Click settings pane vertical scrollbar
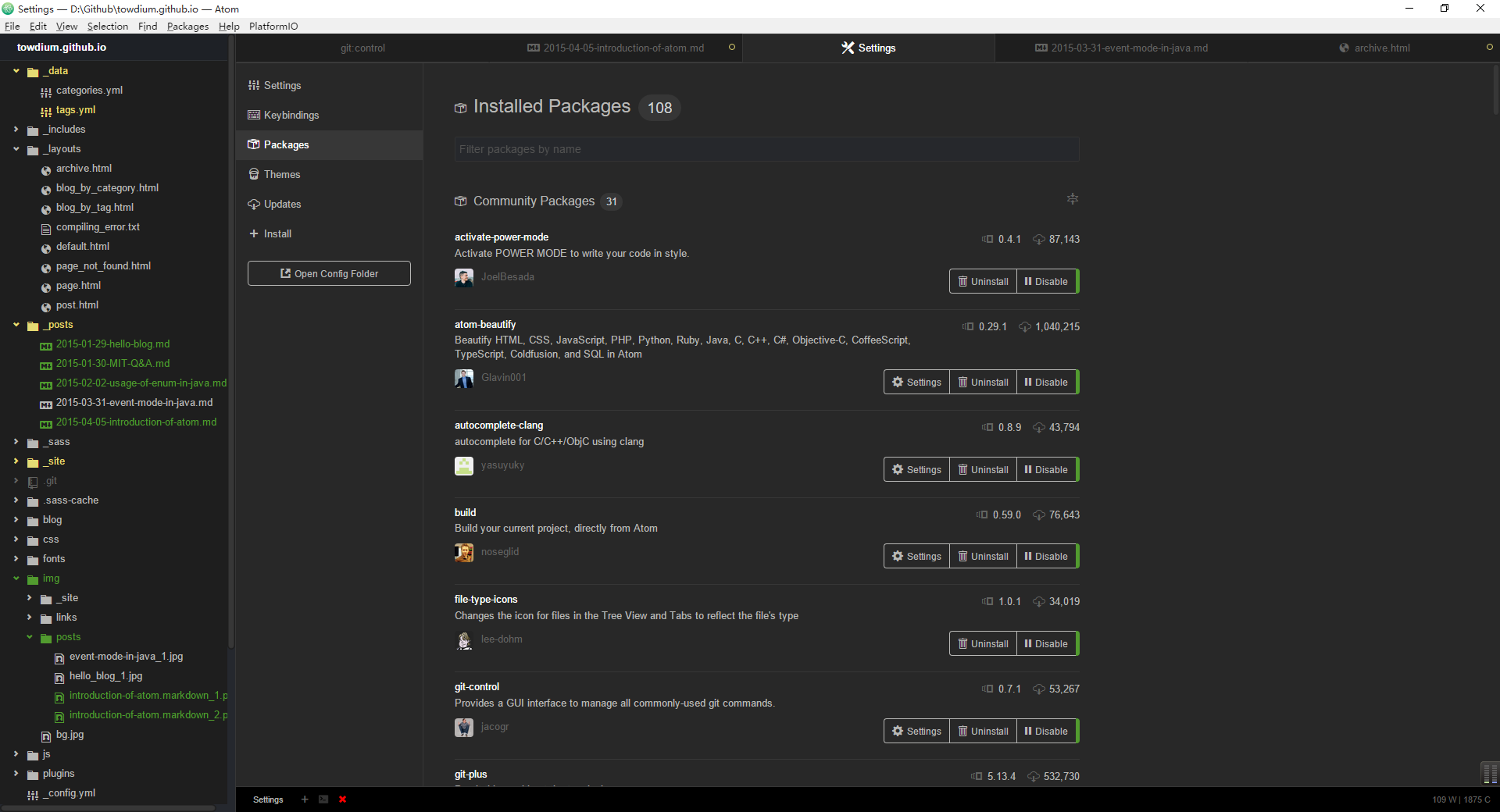The width and height of the screenshot is (1500, 812). (1496, 91)
